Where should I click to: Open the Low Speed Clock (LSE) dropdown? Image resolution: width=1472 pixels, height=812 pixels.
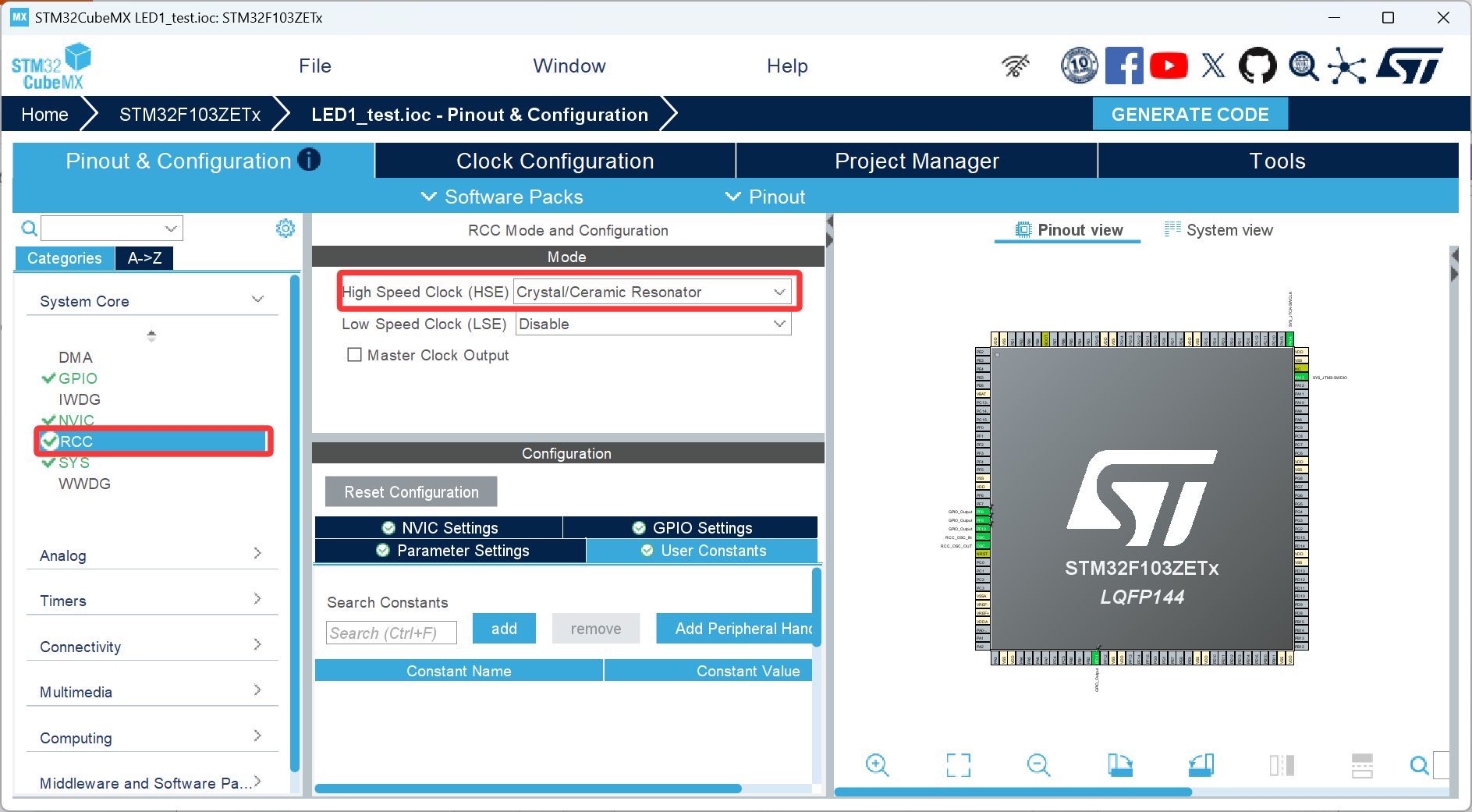point(653,324)
